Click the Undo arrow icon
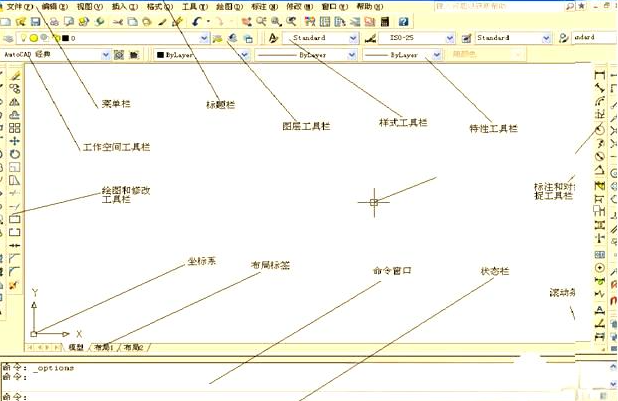Screen dimensions: 618x401 (197, 21)
